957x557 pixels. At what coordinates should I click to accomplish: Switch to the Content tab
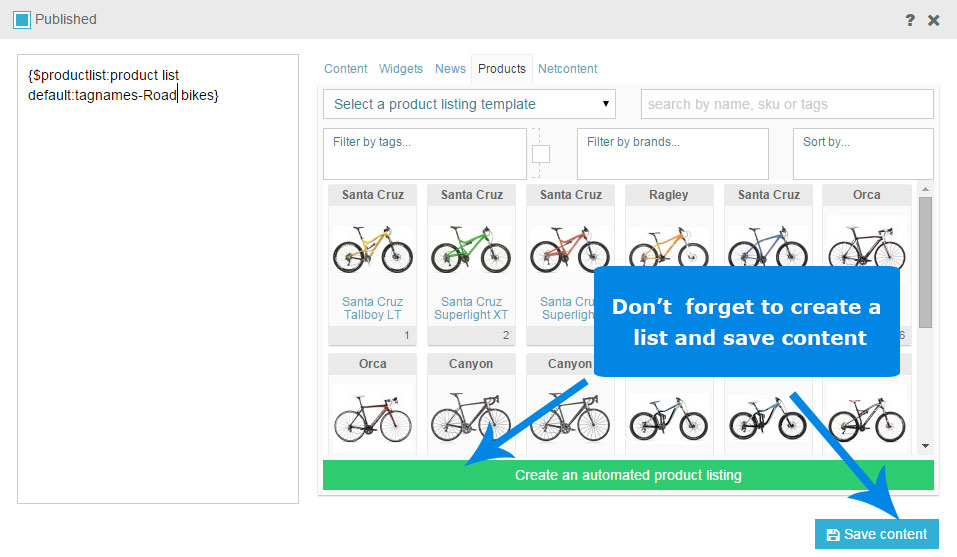pyautogui.click(x=345, y=69)
